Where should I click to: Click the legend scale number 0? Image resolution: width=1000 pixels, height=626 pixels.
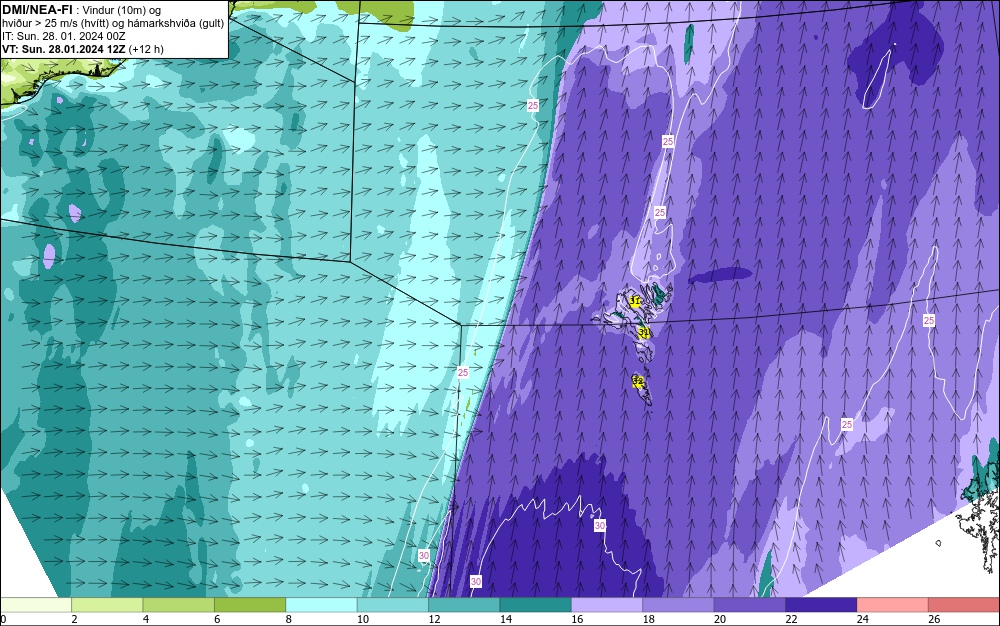pos(3,619)
